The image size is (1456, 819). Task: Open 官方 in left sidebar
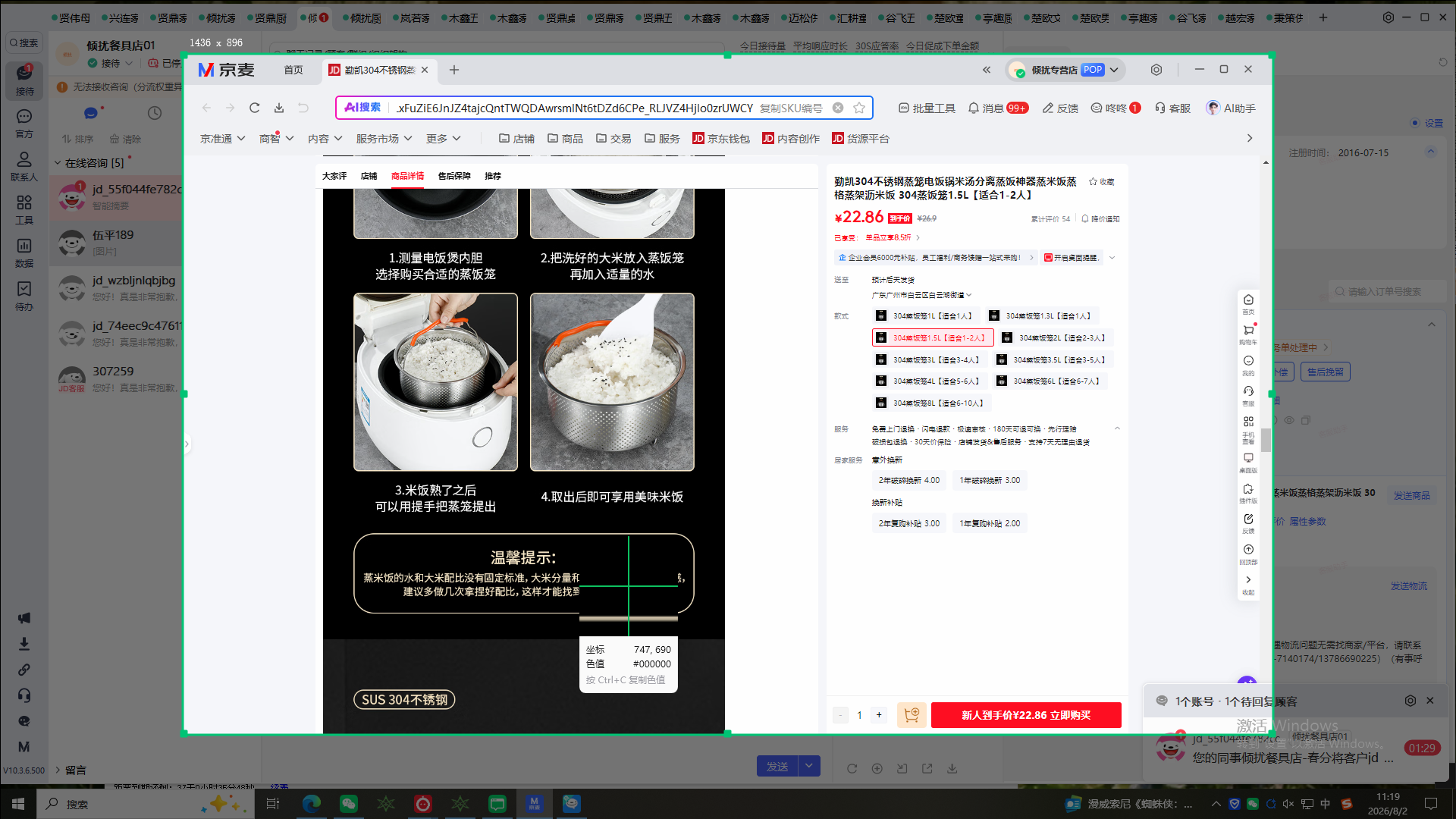point(24,123)
